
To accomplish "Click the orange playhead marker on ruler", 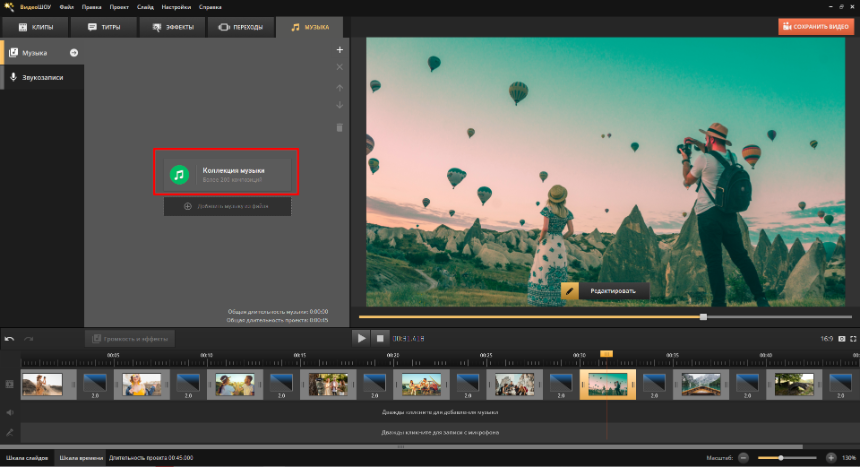I will (x=606, y=354).
